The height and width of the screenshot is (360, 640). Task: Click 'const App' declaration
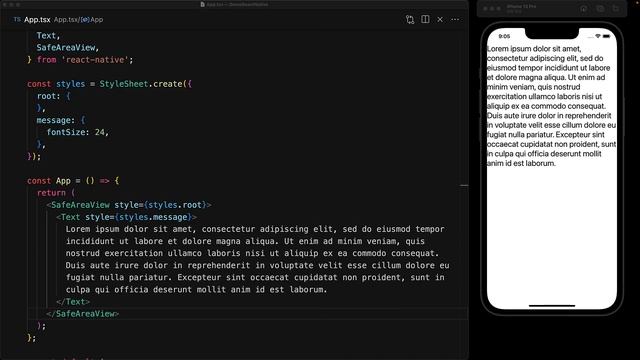tap(49, 181)
